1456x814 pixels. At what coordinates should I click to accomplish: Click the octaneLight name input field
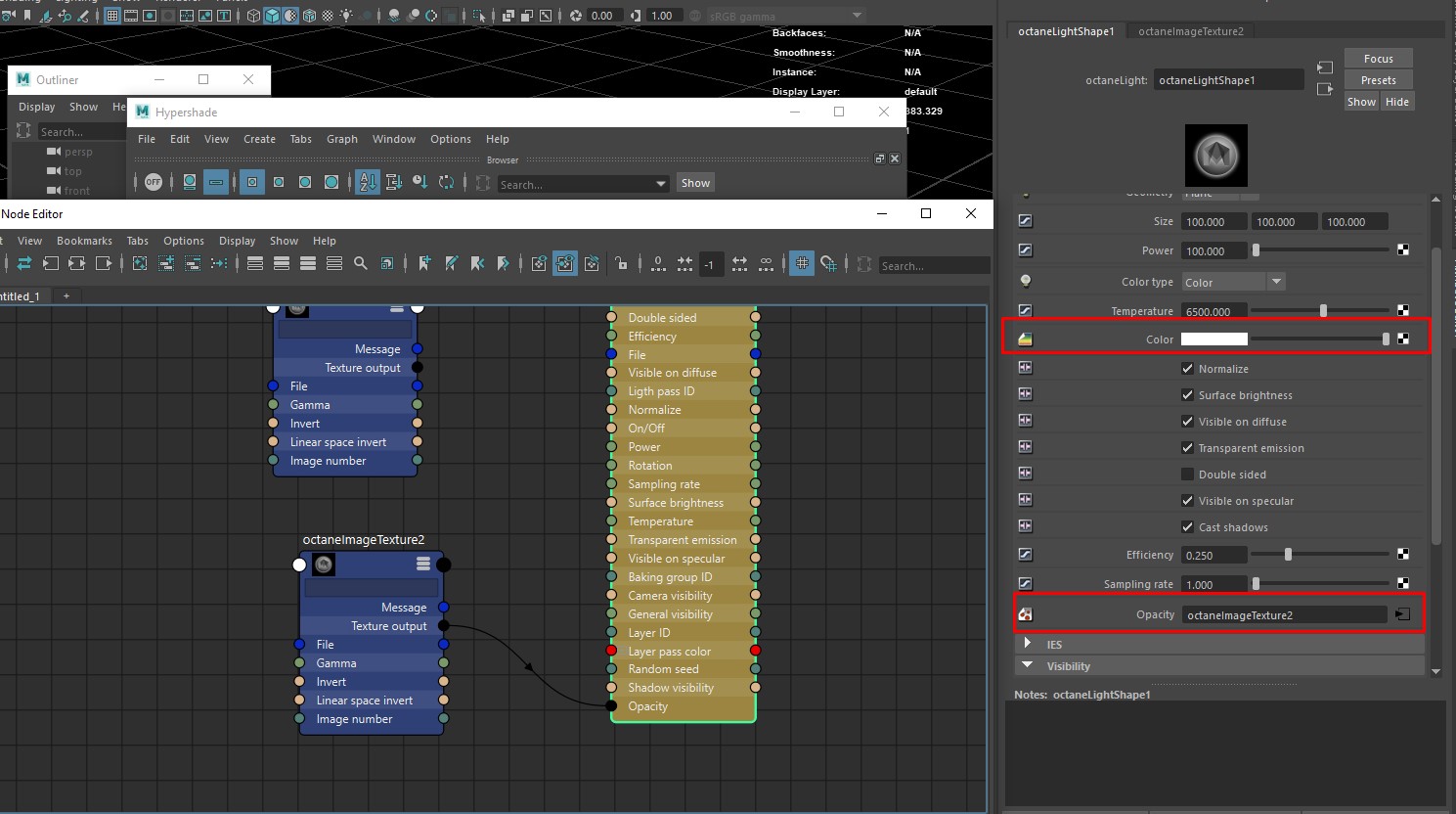tap(1229, 80)
